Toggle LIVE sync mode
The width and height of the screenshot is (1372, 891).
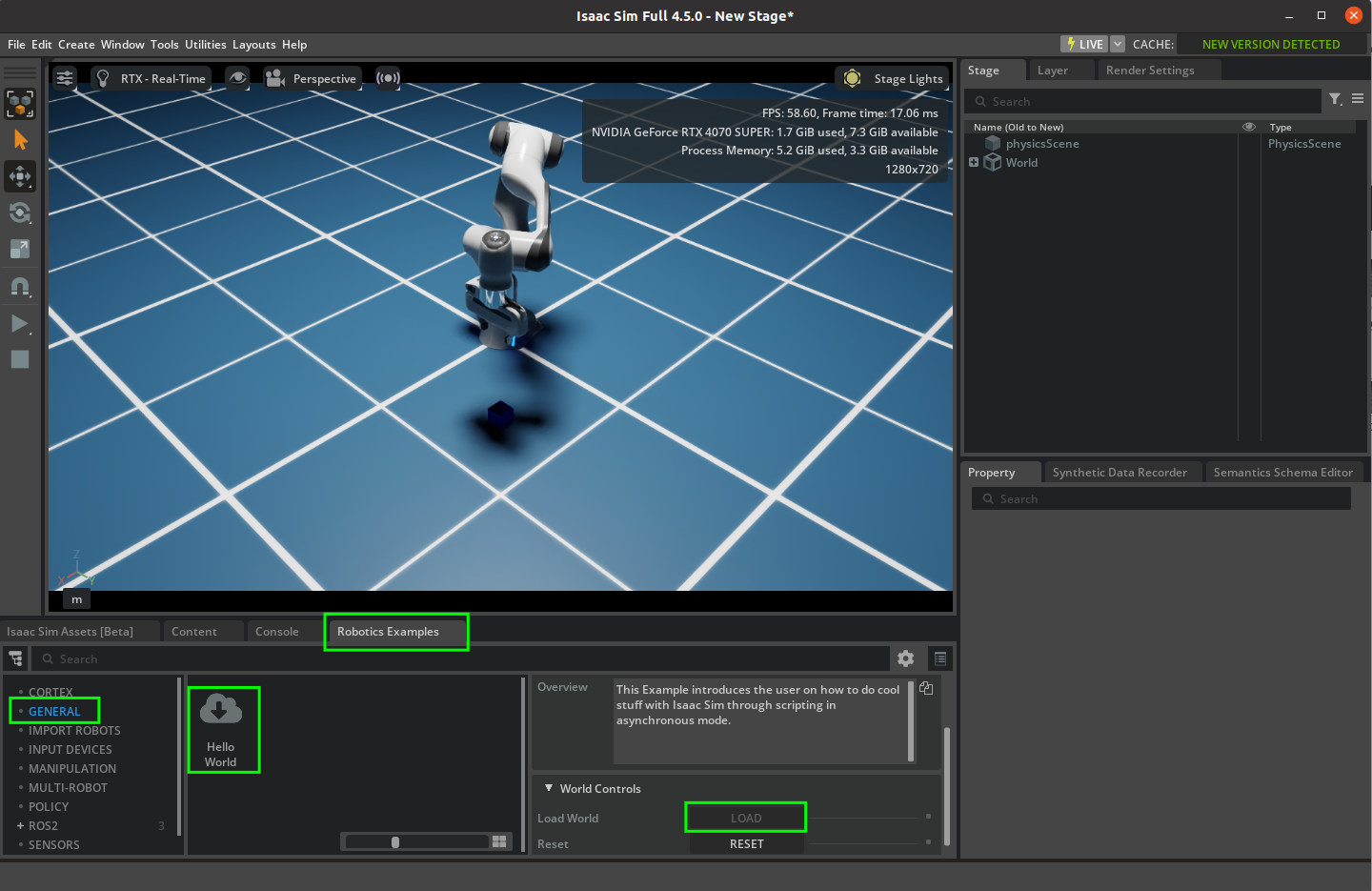tap(1084, 43)
